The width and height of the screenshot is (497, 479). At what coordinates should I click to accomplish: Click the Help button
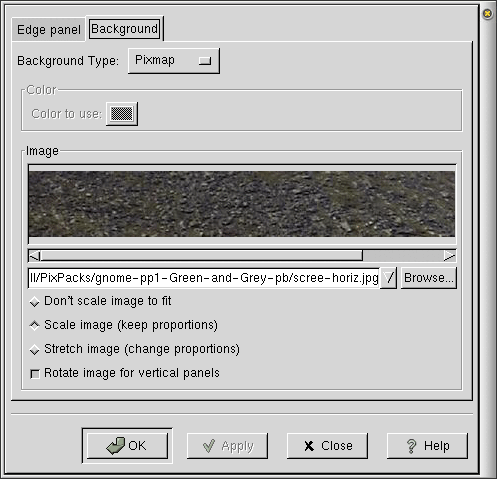coord(427,446)
